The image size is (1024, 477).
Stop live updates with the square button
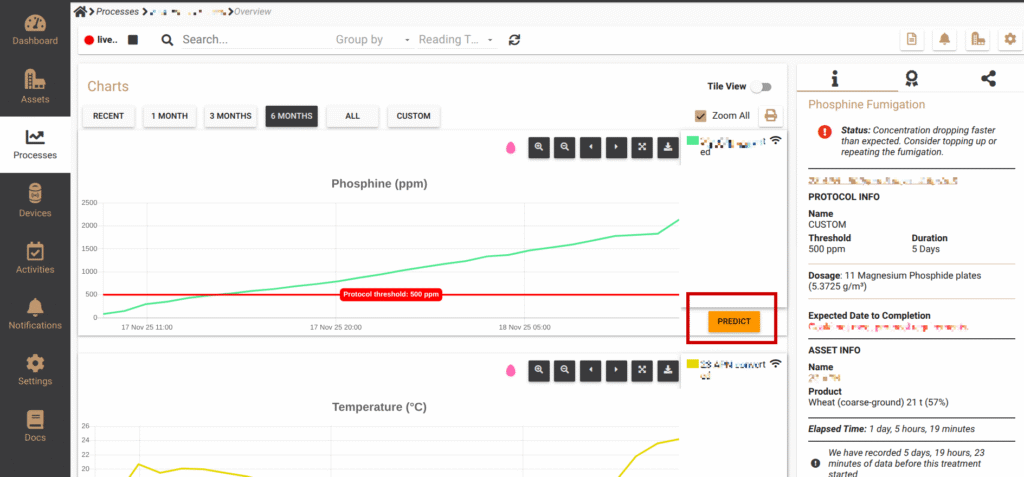pyautogui.click(x=133, y=40)
